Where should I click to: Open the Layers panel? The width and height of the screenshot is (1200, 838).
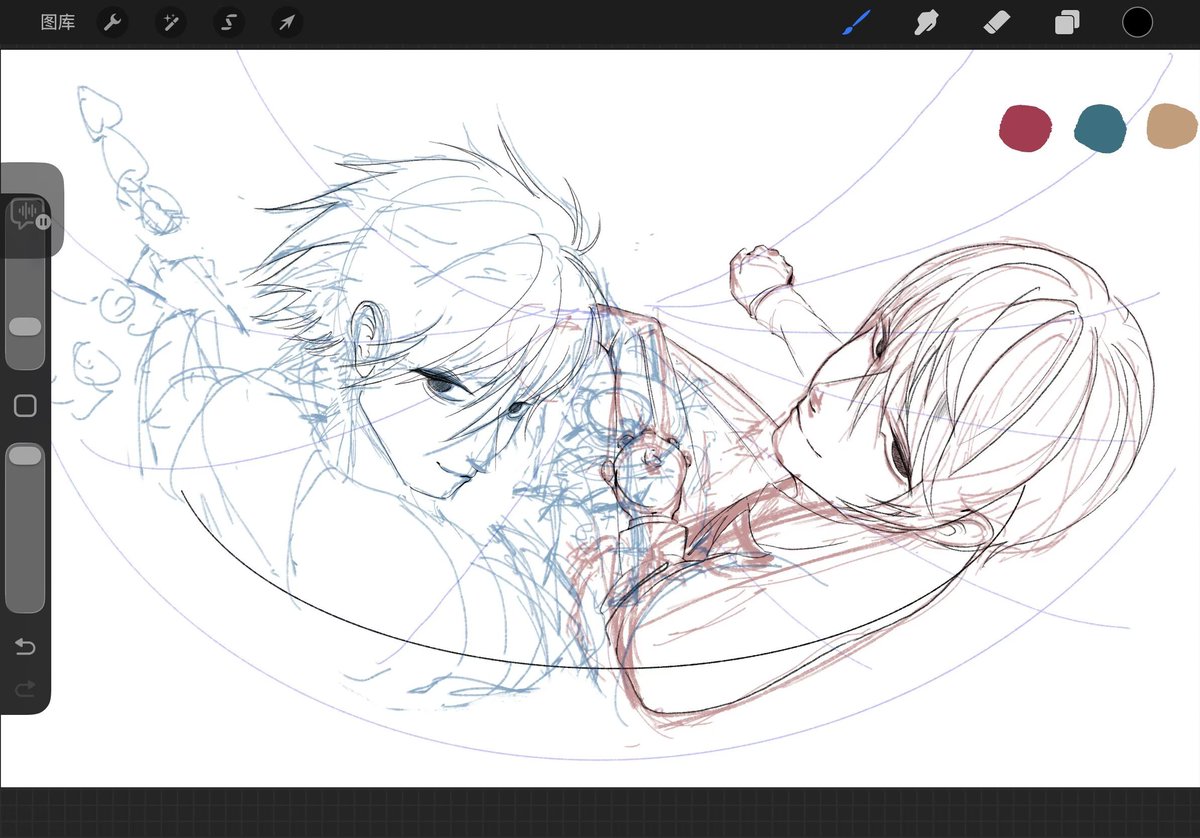coord(1067,22)
